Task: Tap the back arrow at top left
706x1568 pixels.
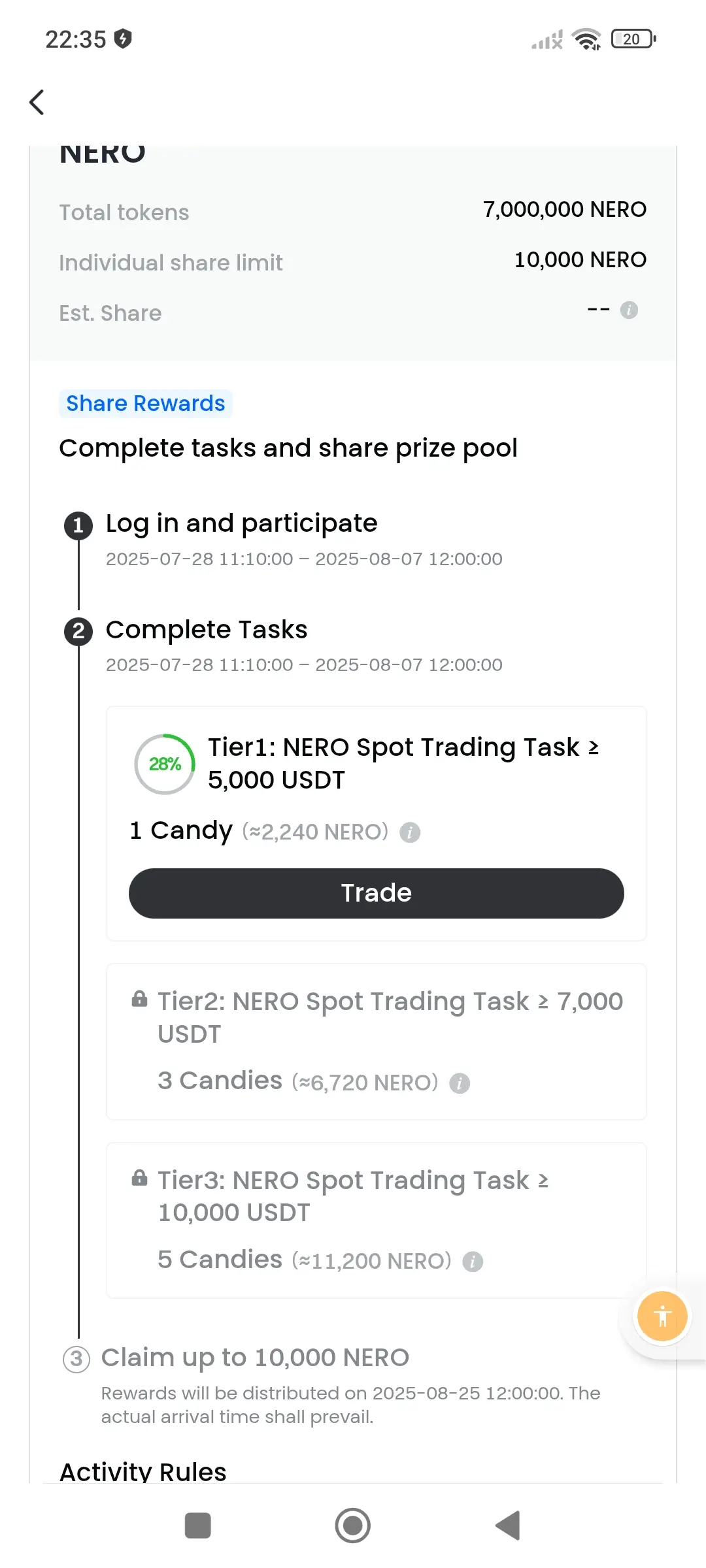Action: pyautogui.click(x=37, y=102)
